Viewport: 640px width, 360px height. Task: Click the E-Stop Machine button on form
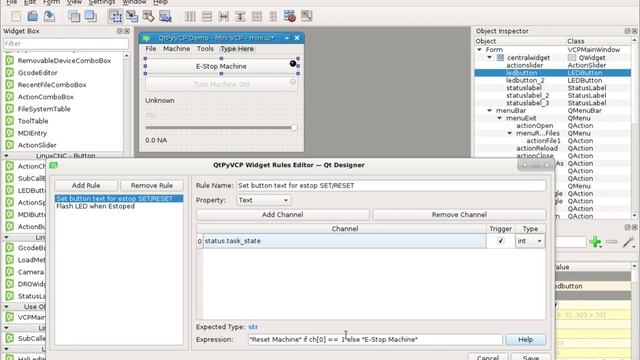(221, 66)
